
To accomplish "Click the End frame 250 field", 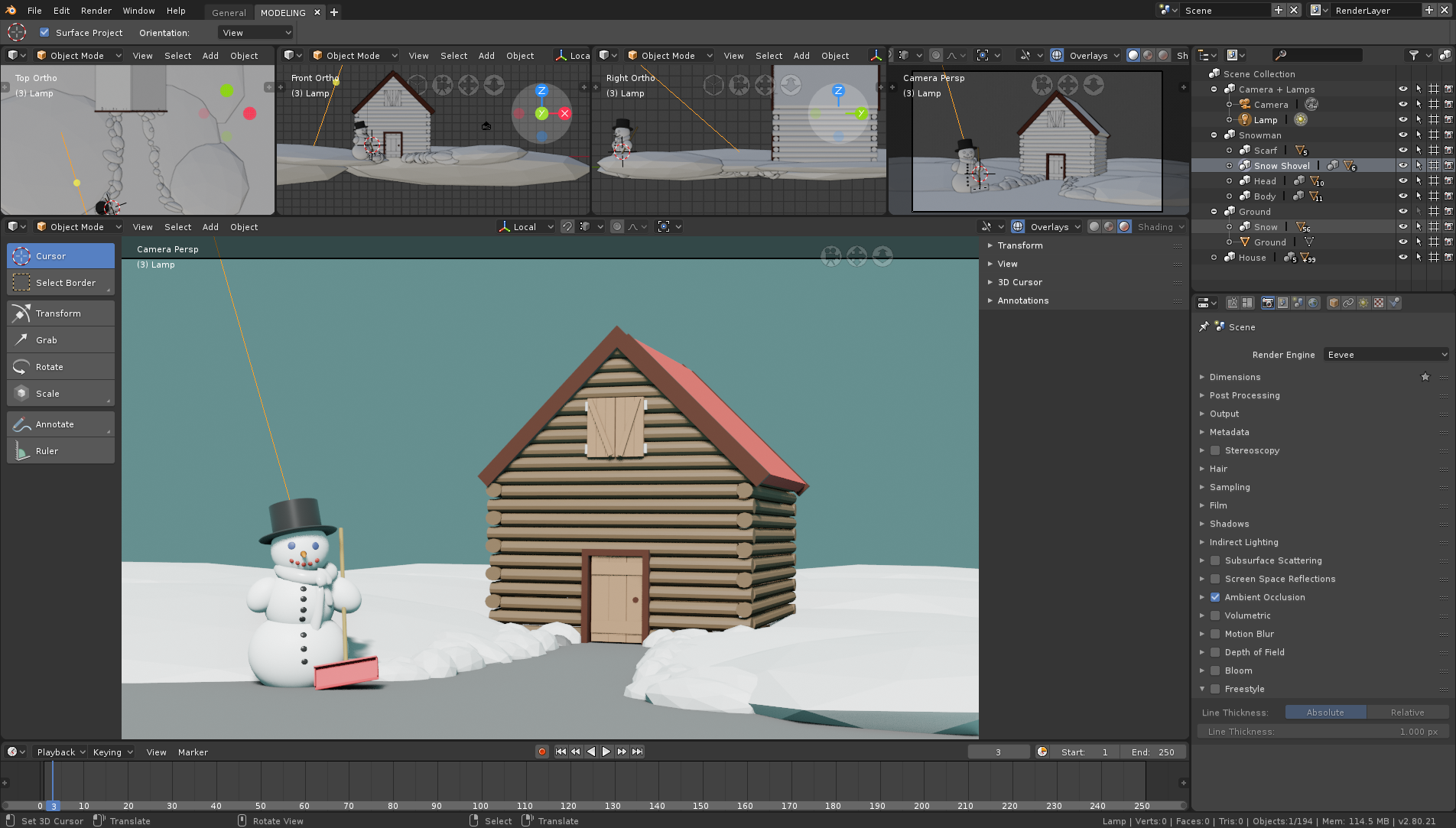I will pyautogui.click(x=1153, y=752).
